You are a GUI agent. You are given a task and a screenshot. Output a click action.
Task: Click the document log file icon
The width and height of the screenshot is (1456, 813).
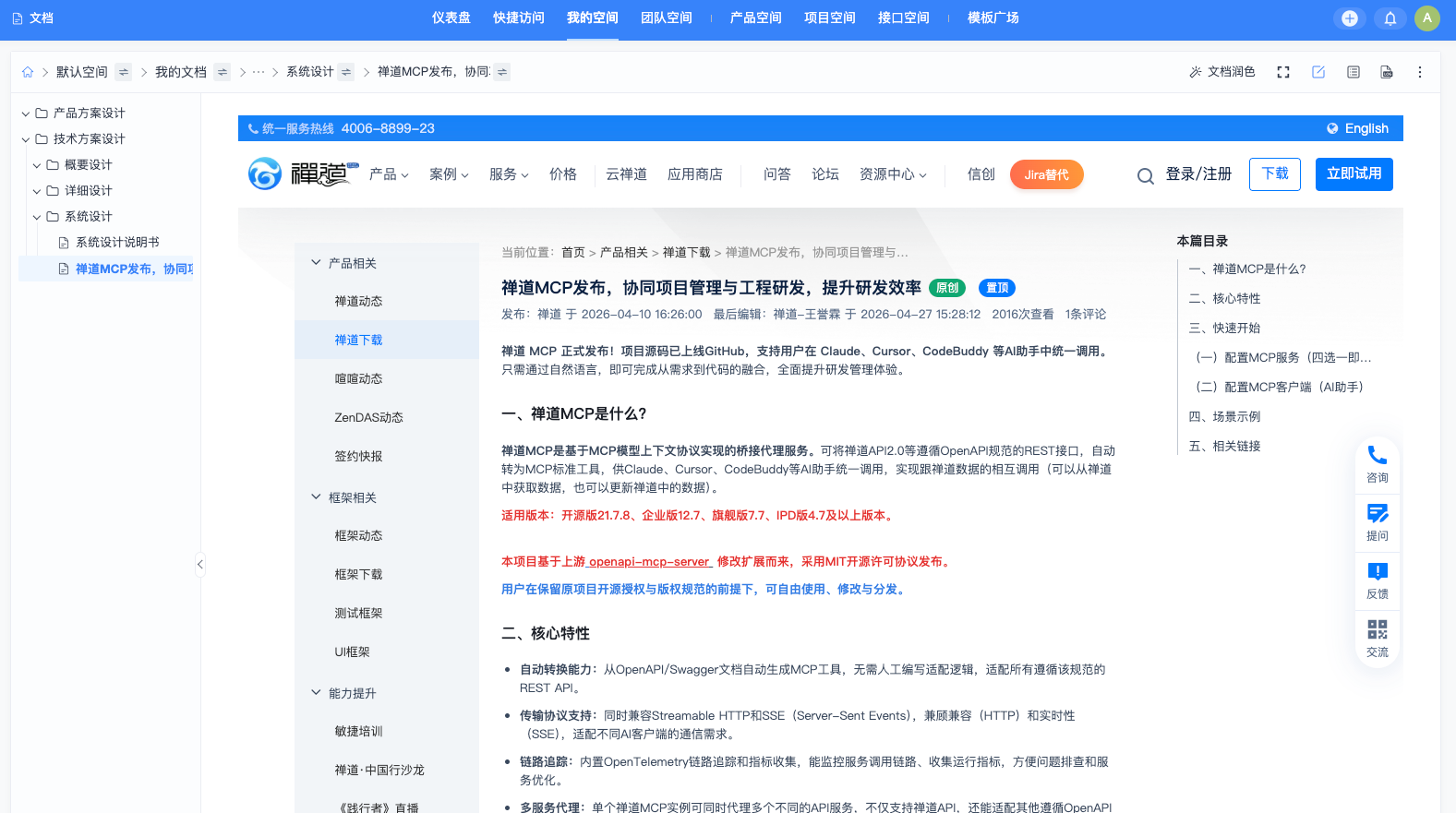[x=1387, y=72]
